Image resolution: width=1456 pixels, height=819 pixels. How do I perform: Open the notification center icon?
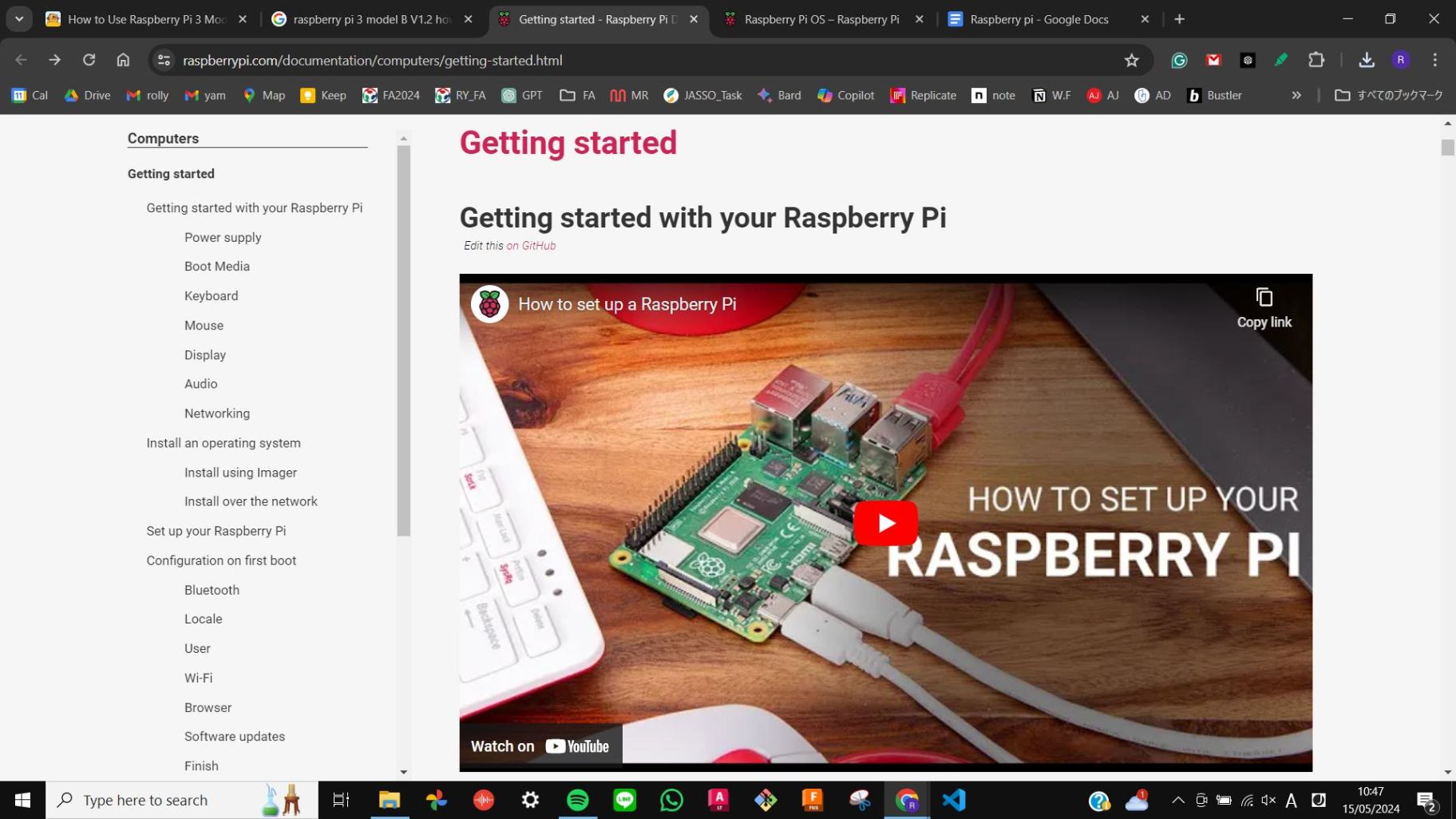pos(1426,801)
